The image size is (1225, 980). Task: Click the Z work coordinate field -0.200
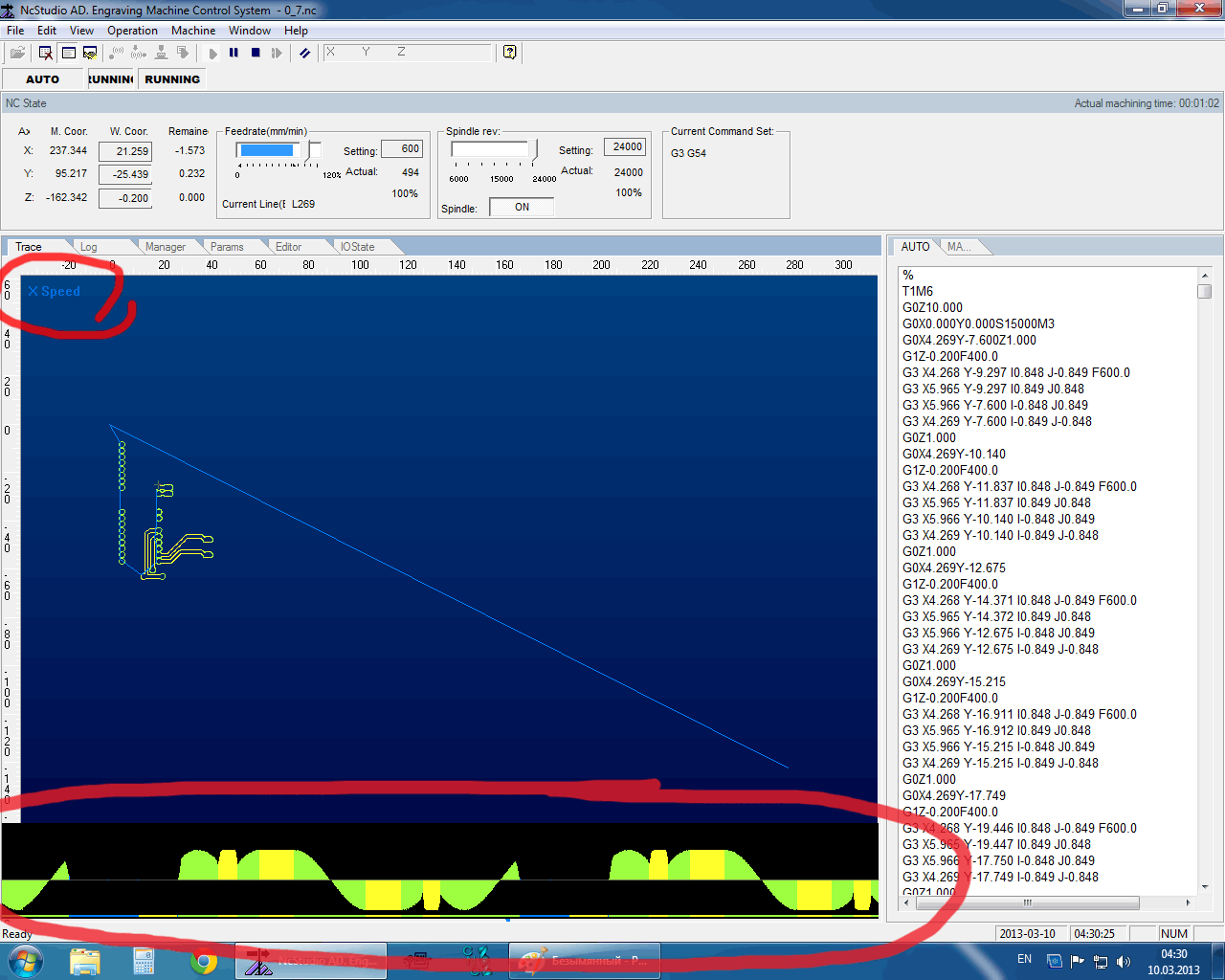125,198
